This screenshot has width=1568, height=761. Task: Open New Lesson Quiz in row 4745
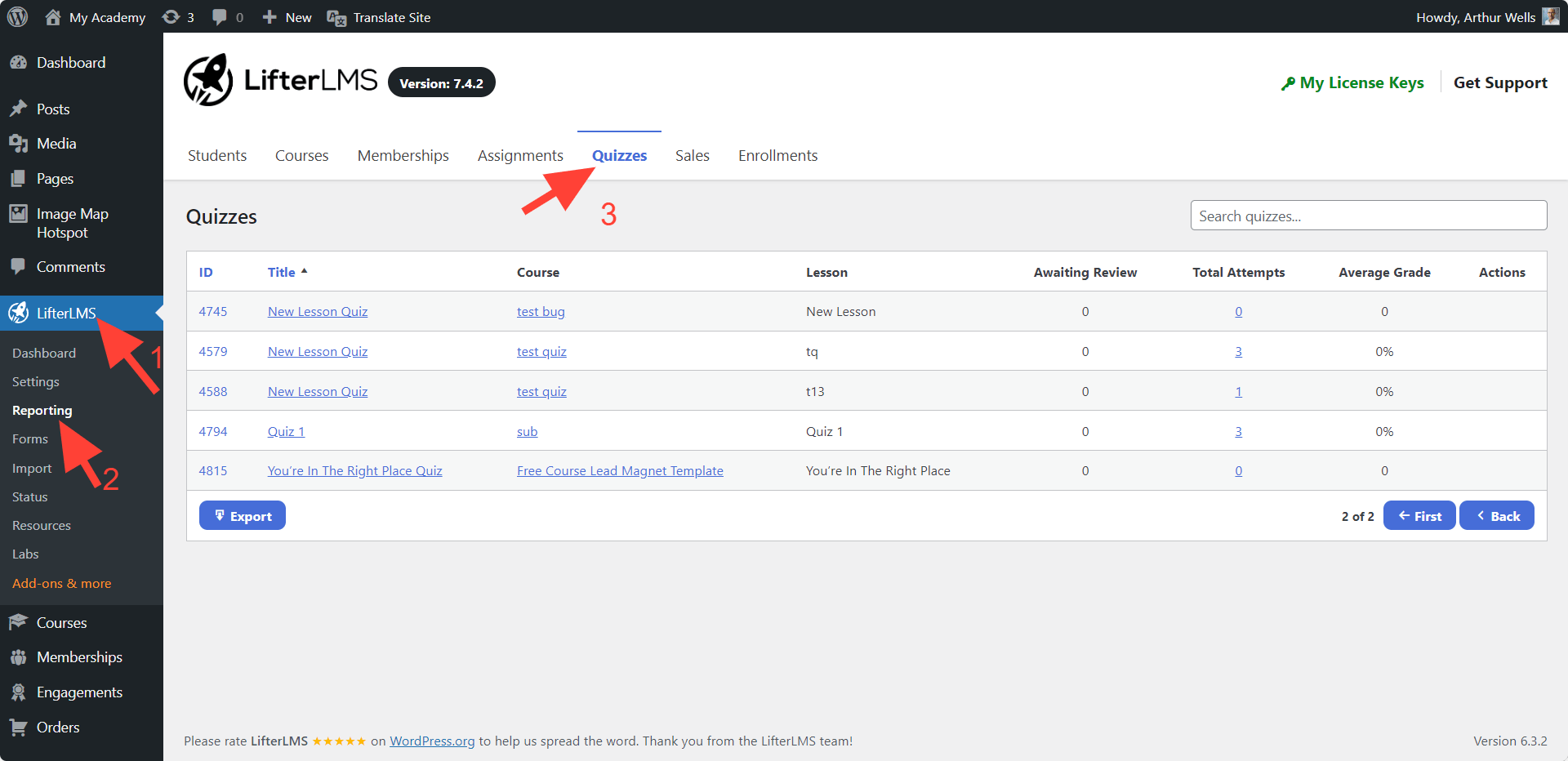click(x=318, y=311)
